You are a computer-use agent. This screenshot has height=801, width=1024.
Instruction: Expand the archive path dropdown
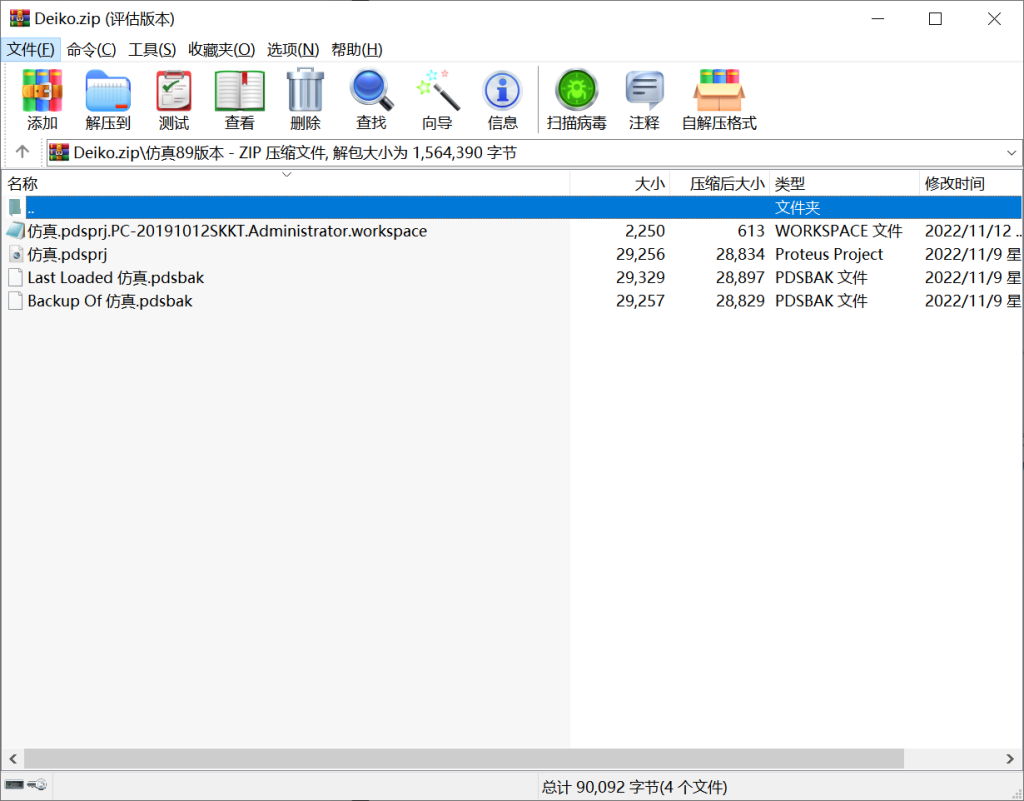[1010, 153]
